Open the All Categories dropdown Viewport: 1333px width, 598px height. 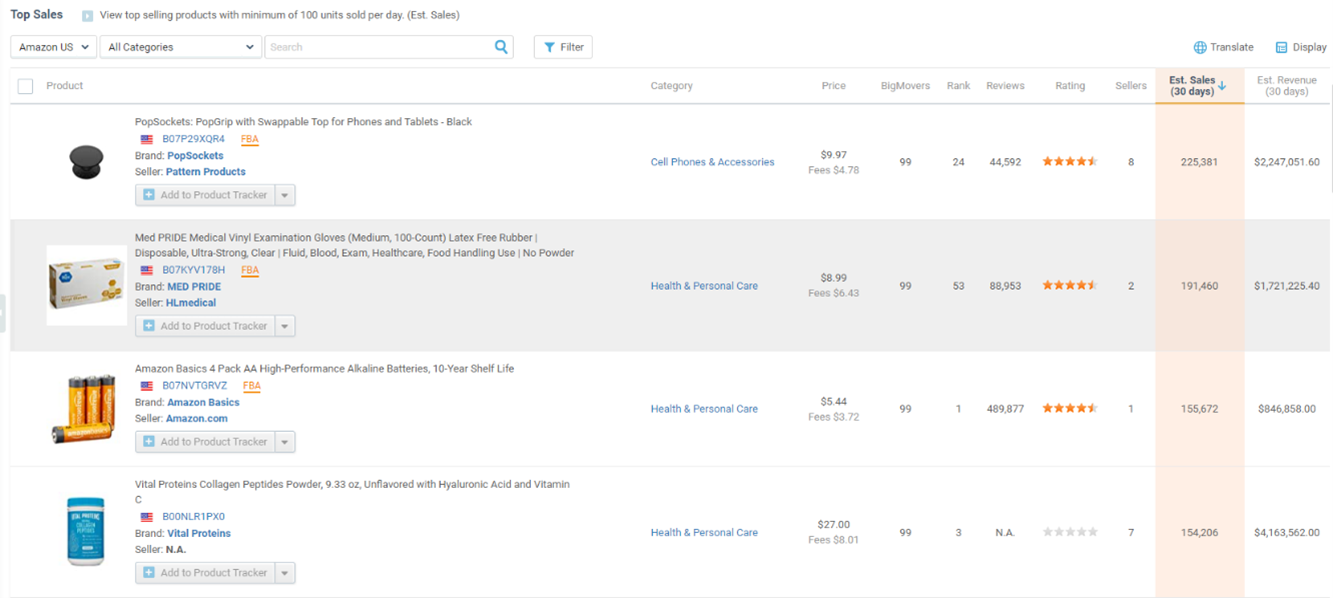[181, 47]
